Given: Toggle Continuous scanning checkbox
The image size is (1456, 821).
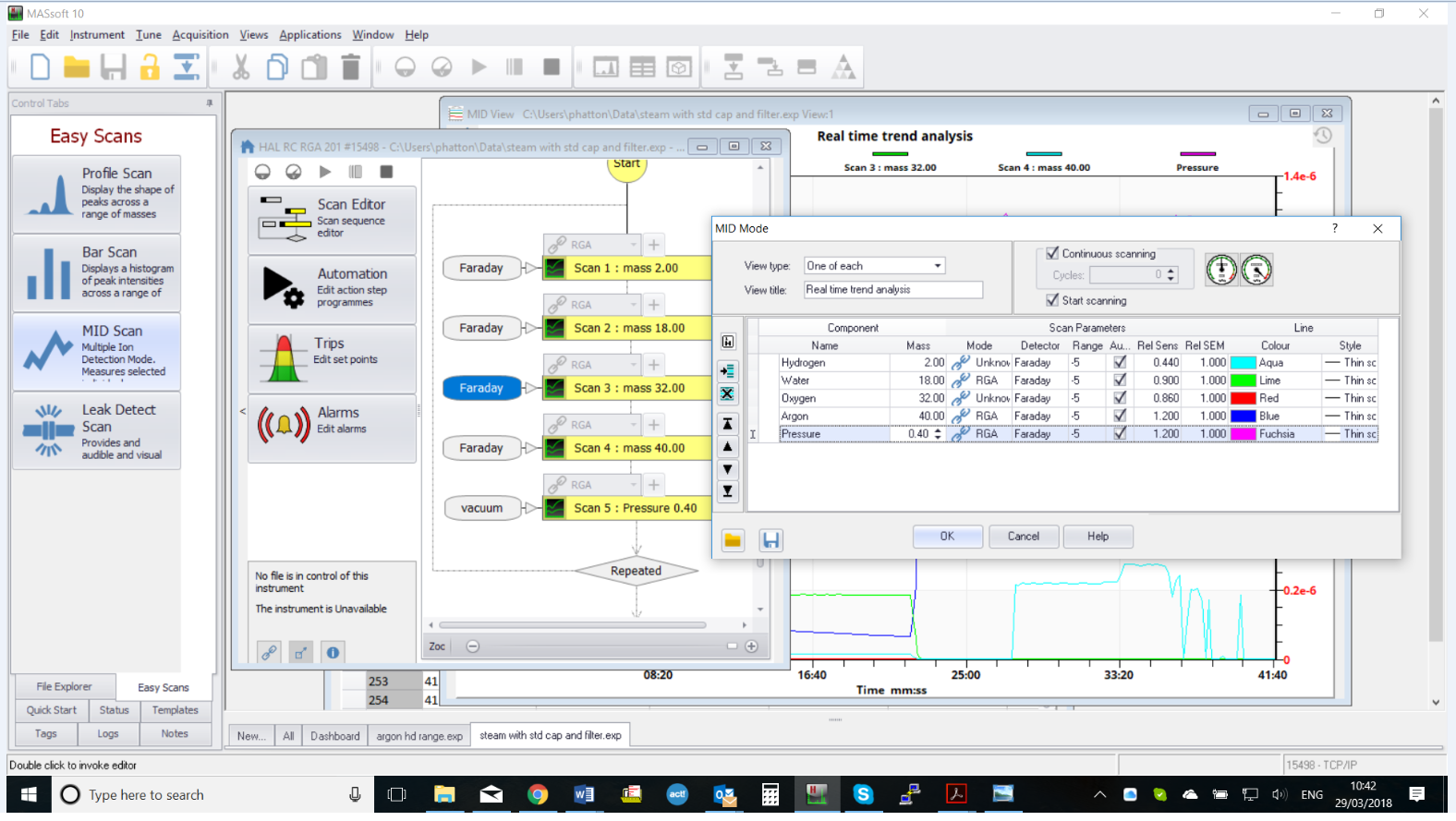Looking at the screenshot, I should (1052, 253).
